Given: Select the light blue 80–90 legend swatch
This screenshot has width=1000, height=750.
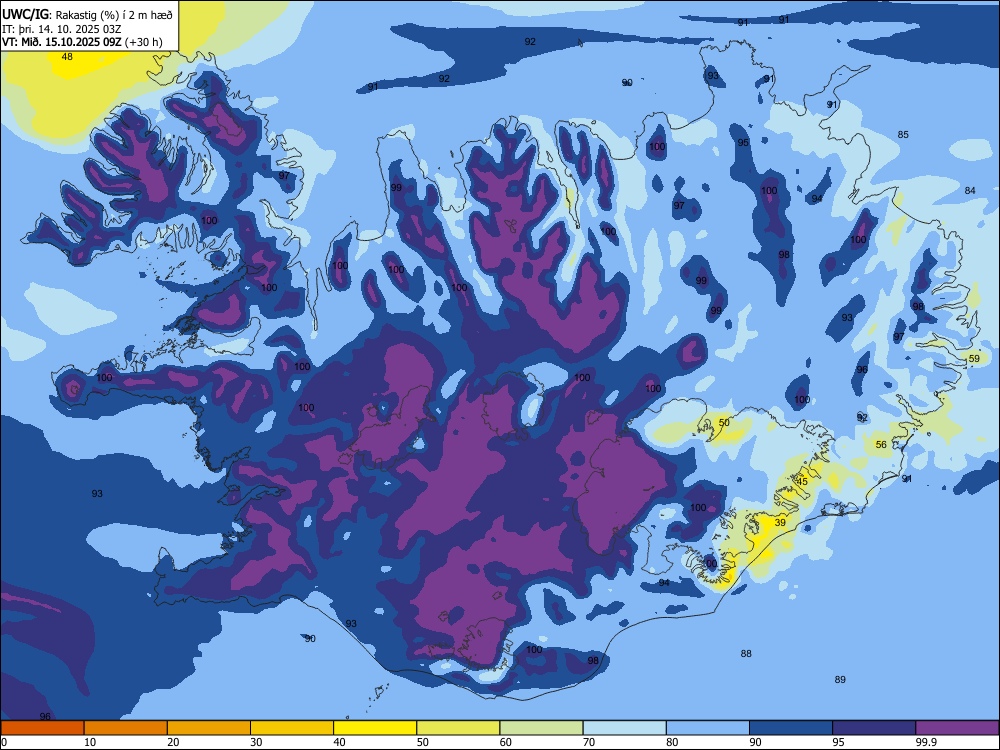Looking at the screenshot, I should 708,728.
